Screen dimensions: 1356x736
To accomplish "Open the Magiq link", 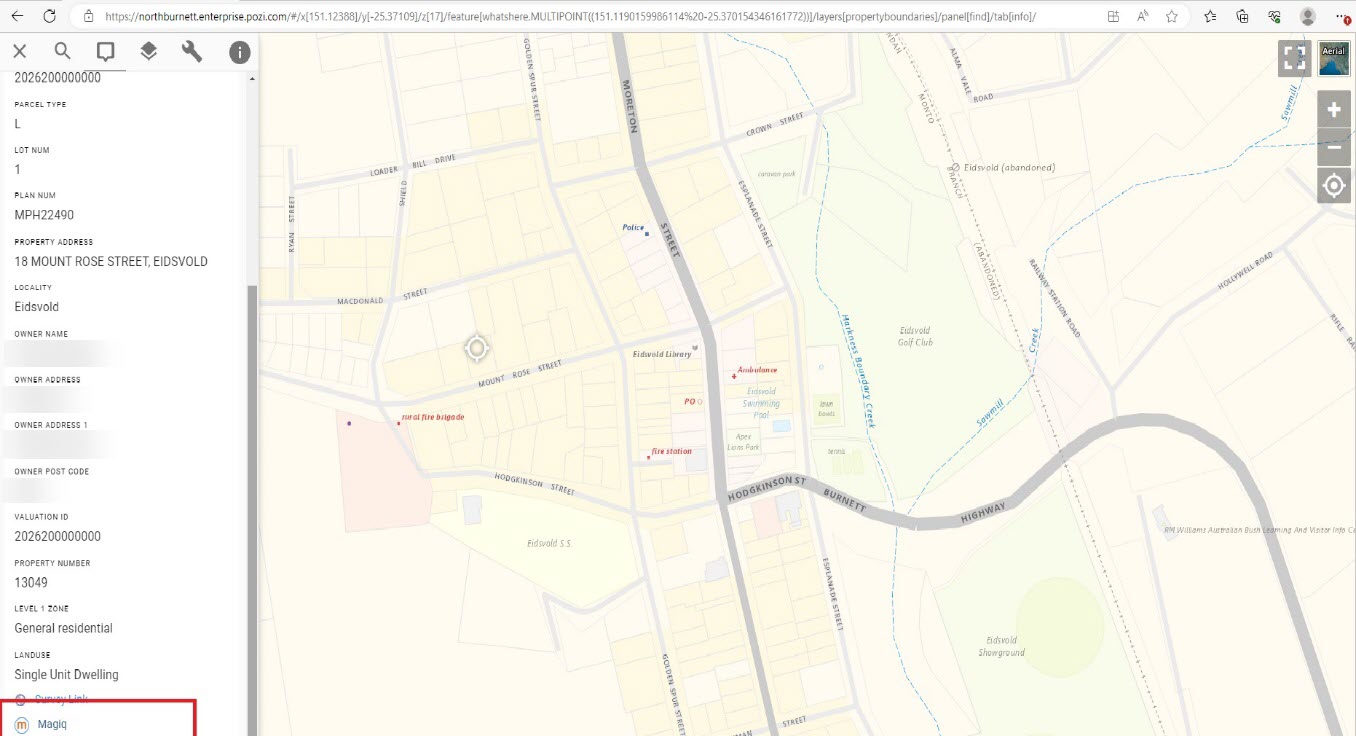I will click(x=52, y=724).
